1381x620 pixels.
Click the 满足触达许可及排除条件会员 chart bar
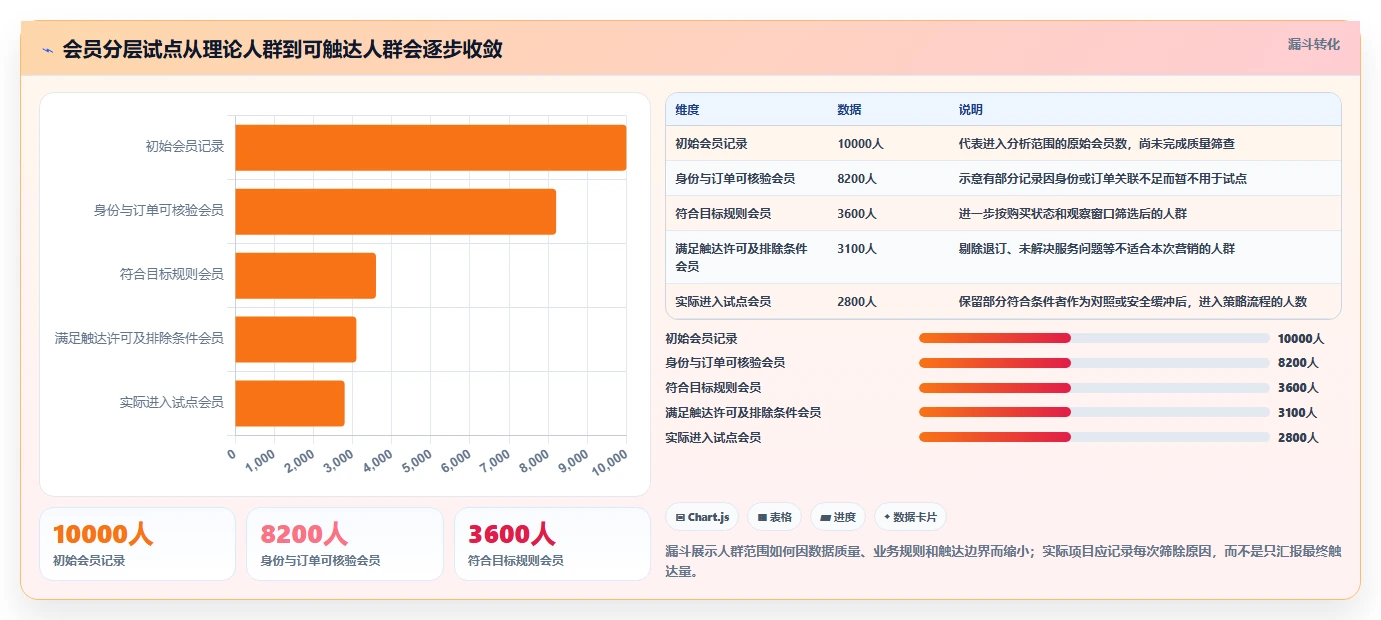[296, 339]
